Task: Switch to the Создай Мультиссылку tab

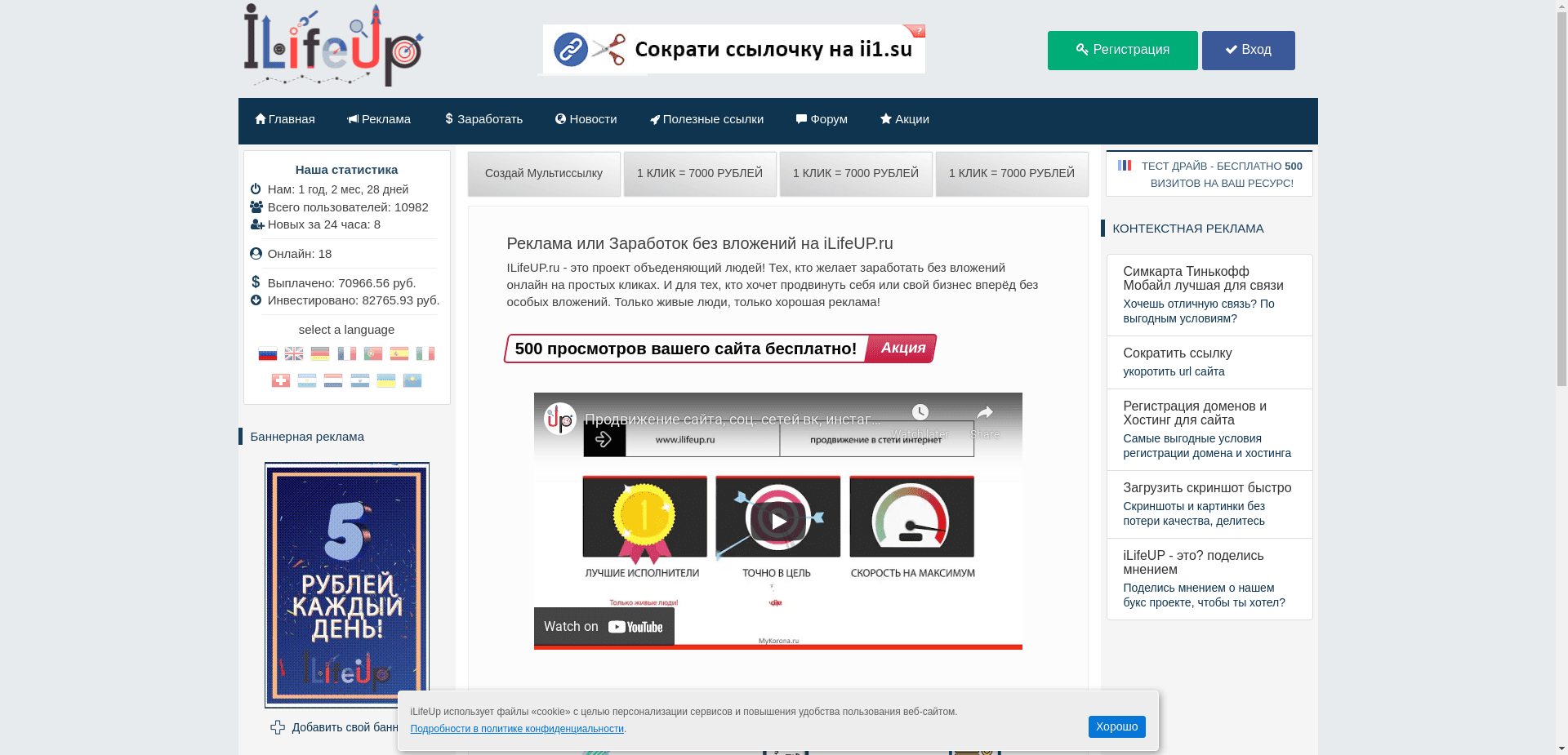Action: point(543,173)
